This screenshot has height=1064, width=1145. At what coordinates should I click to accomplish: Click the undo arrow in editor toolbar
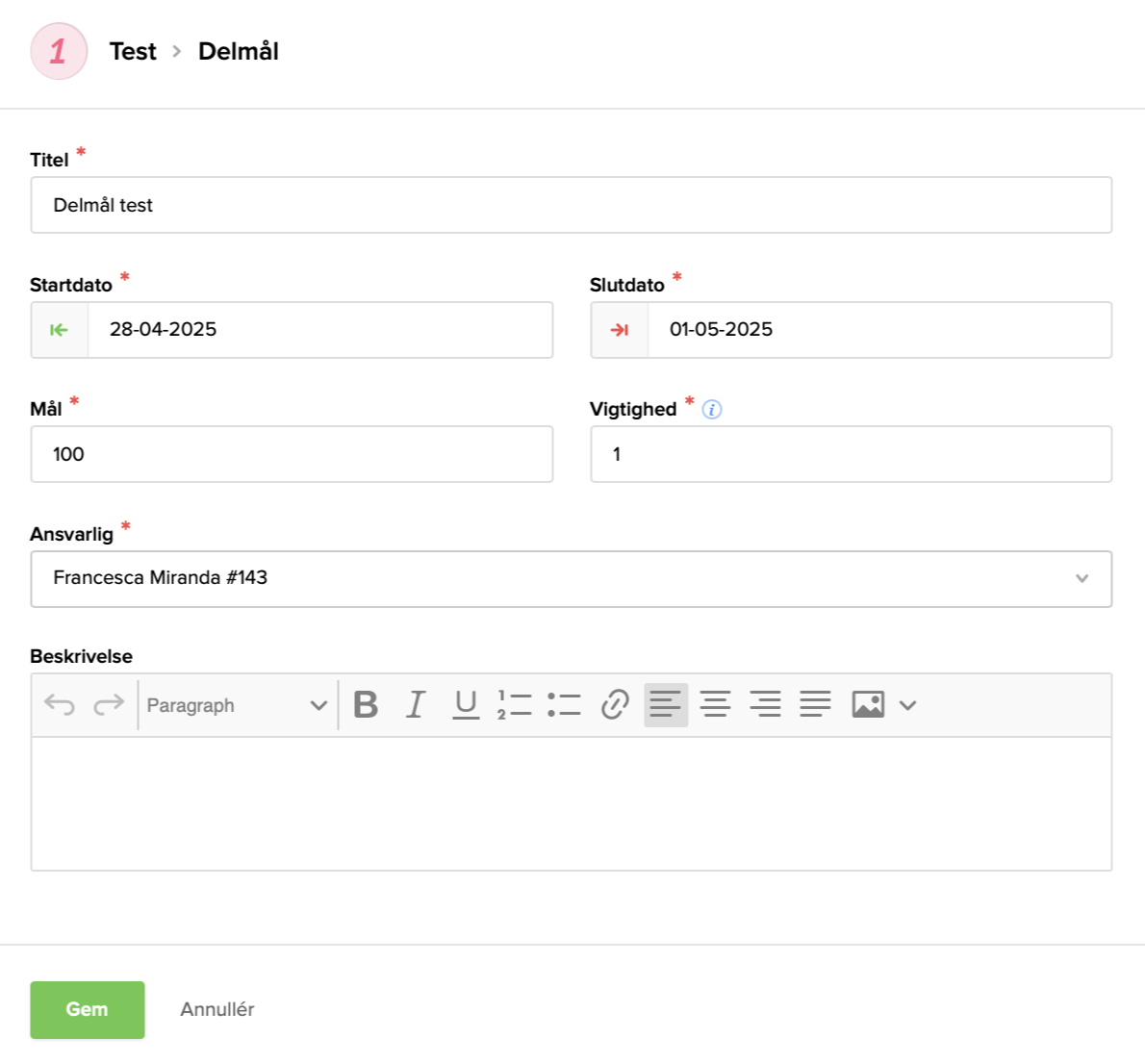tap(60, 705)
